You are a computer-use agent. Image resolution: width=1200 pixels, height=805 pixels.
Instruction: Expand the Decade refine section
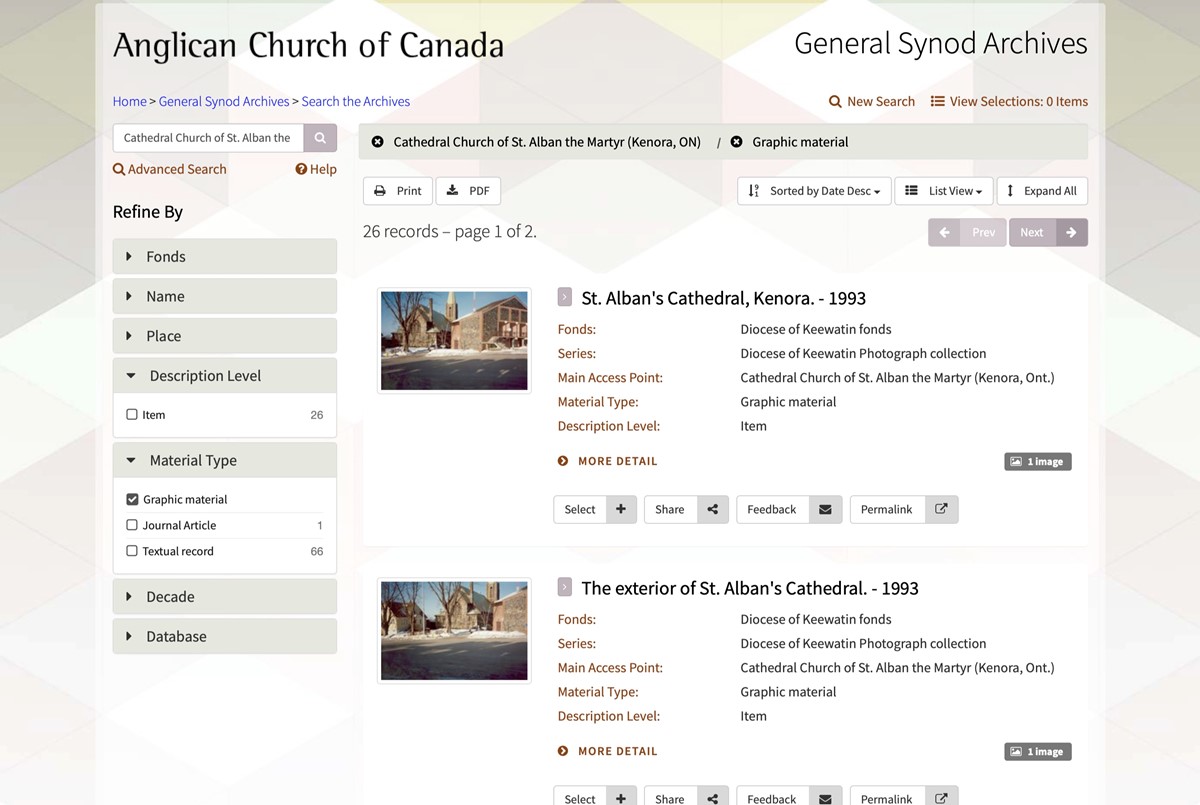[225, 596]
